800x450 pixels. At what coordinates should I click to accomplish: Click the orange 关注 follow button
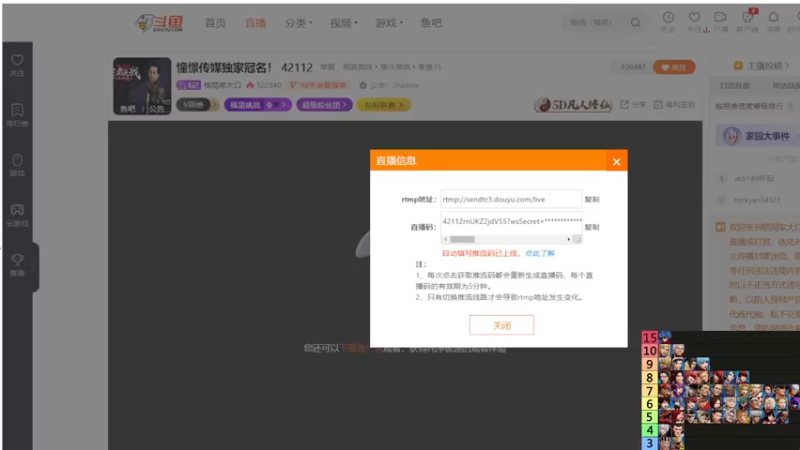pyautogui.click(x=674, y=67)
